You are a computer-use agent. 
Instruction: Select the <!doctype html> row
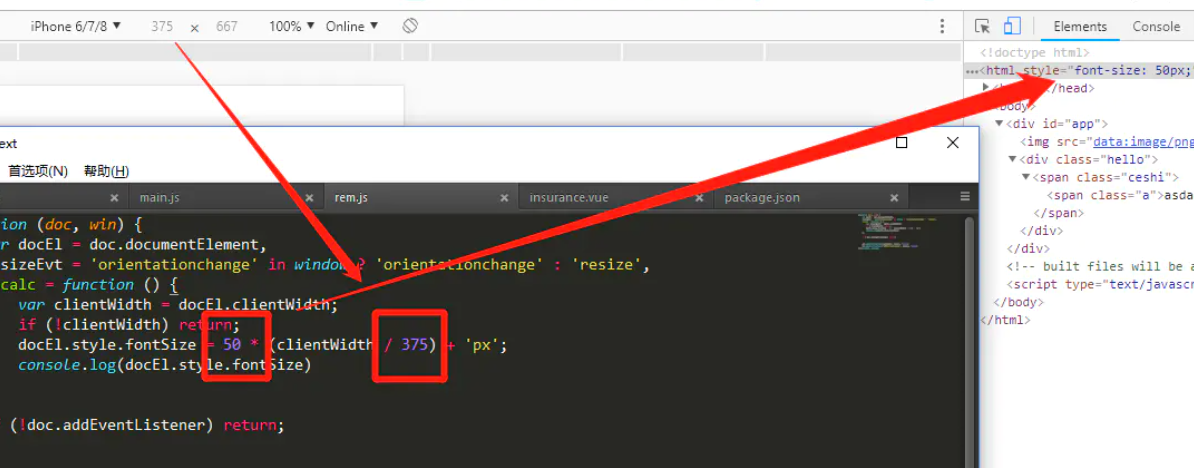[x=1035, y=53]
